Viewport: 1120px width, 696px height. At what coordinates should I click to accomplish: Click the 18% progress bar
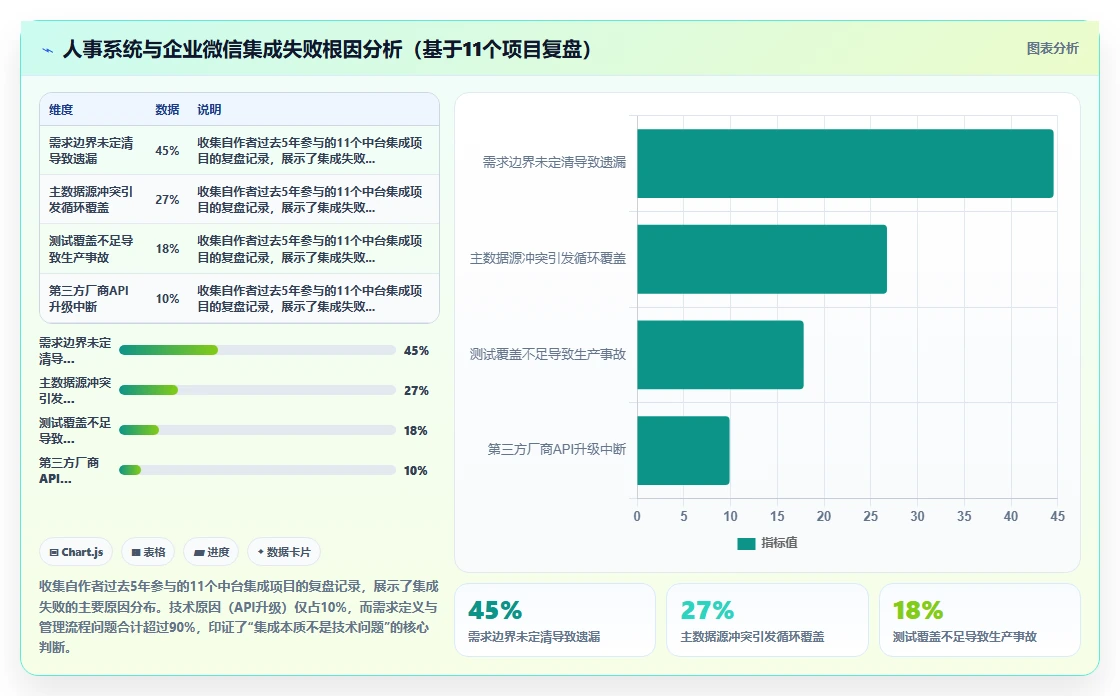[x=257, y=430]
